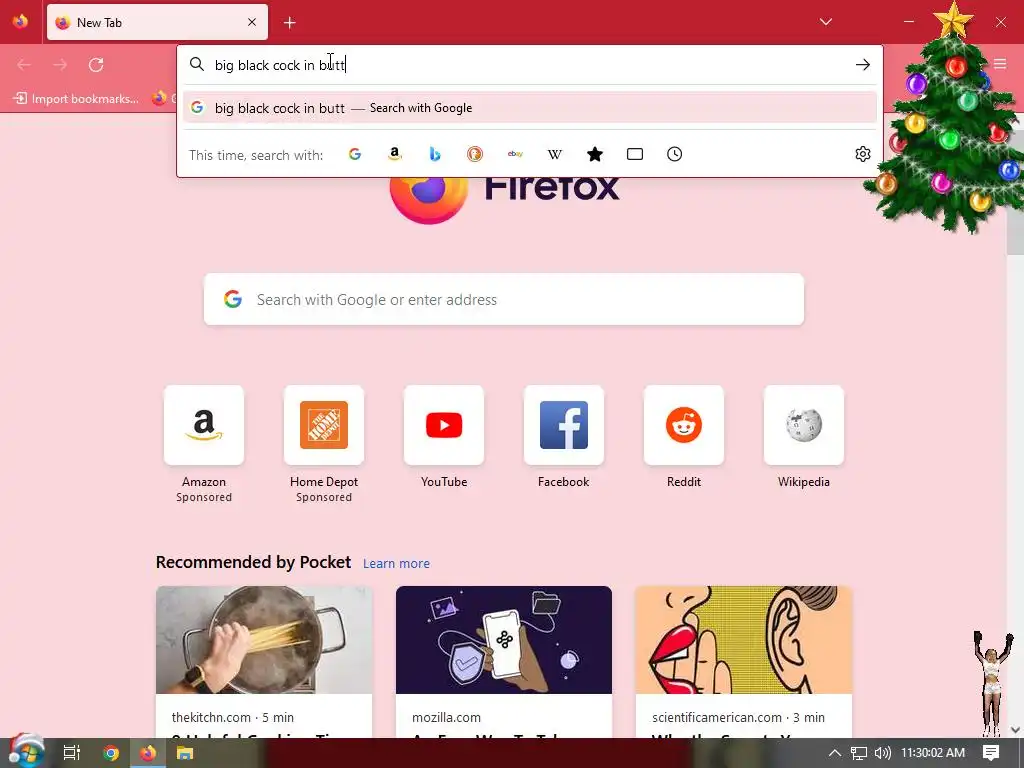Search this time with Bing
Image resolution: width=1024 pixels, height=768 pixels.
[x=435, y=154]
